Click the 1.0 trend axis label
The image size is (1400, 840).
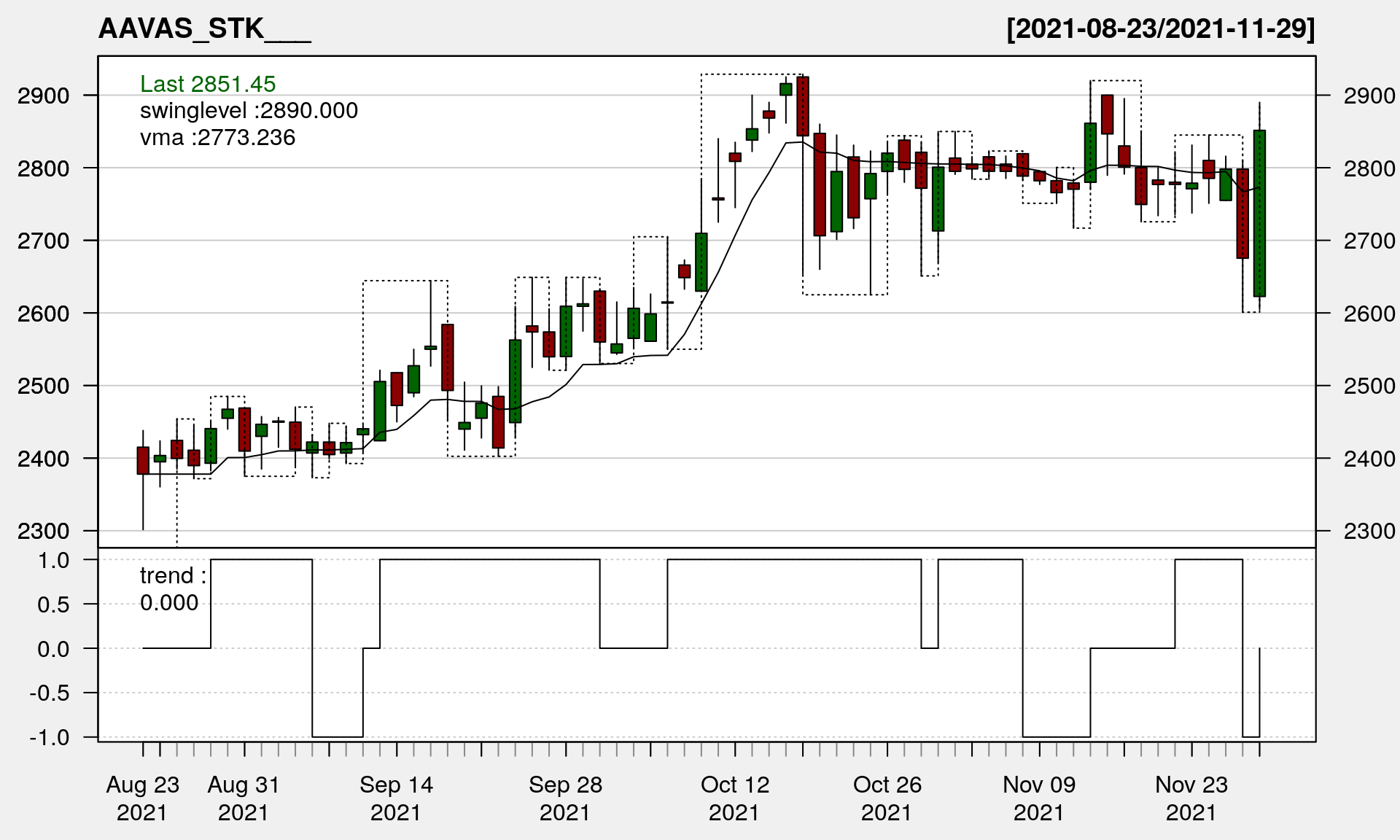(x=54, y=560)
